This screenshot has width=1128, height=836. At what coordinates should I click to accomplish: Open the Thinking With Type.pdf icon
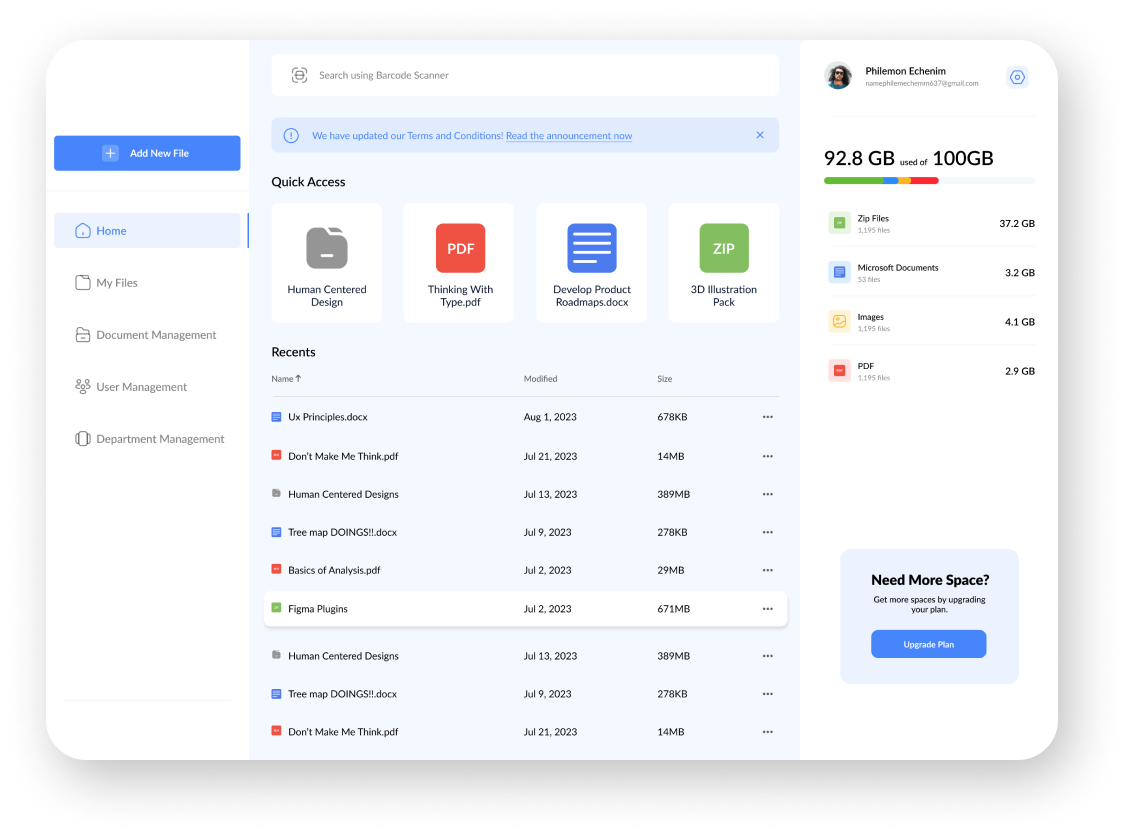click(460, 248)
